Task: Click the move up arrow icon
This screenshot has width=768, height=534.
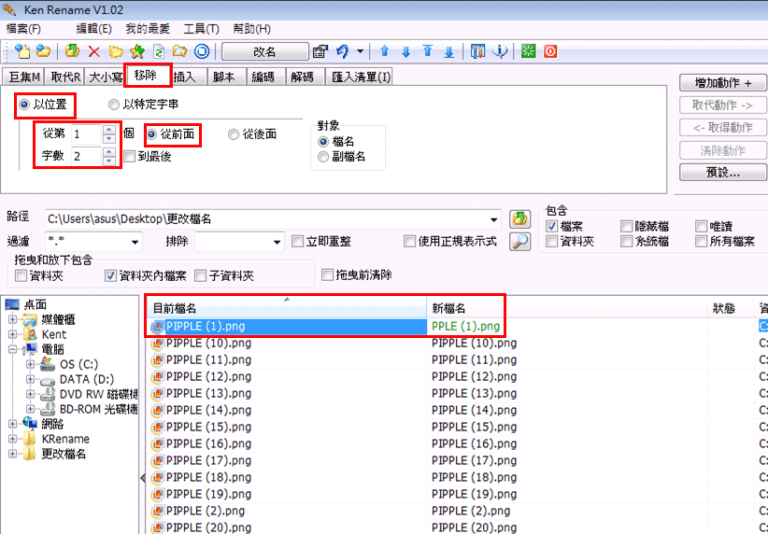Action: pos(384,51)
